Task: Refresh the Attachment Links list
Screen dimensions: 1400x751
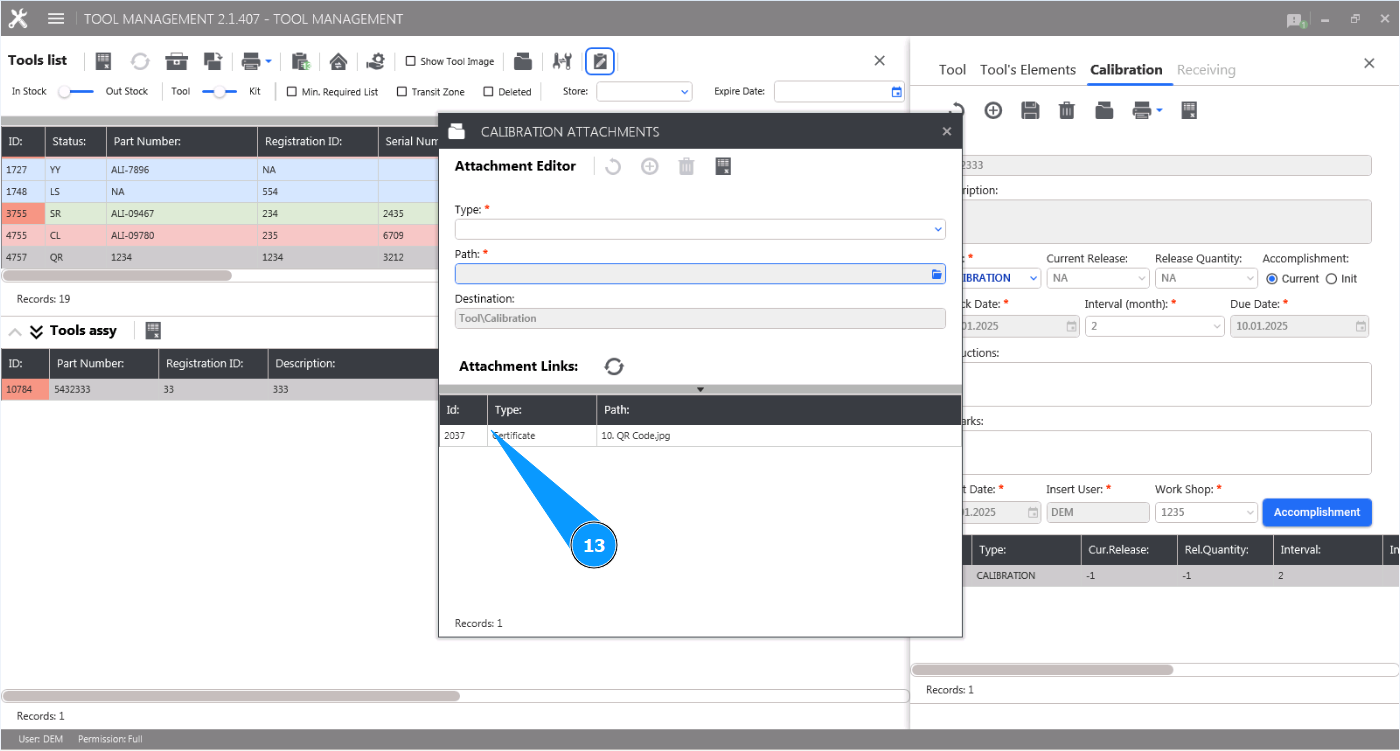Action: [x=614, y=366]
